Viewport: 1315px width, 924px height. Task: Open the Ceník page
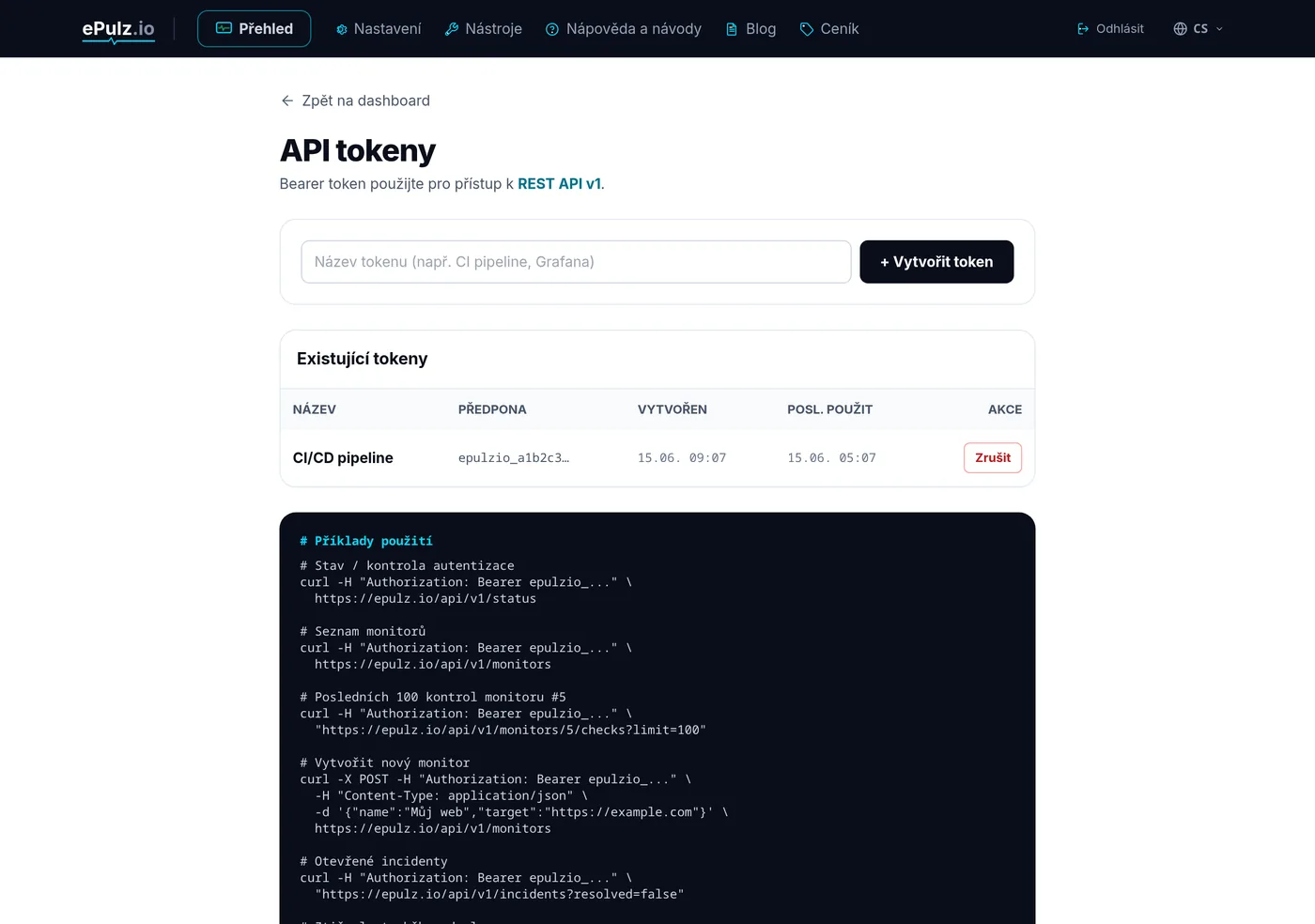coord(829,29)
